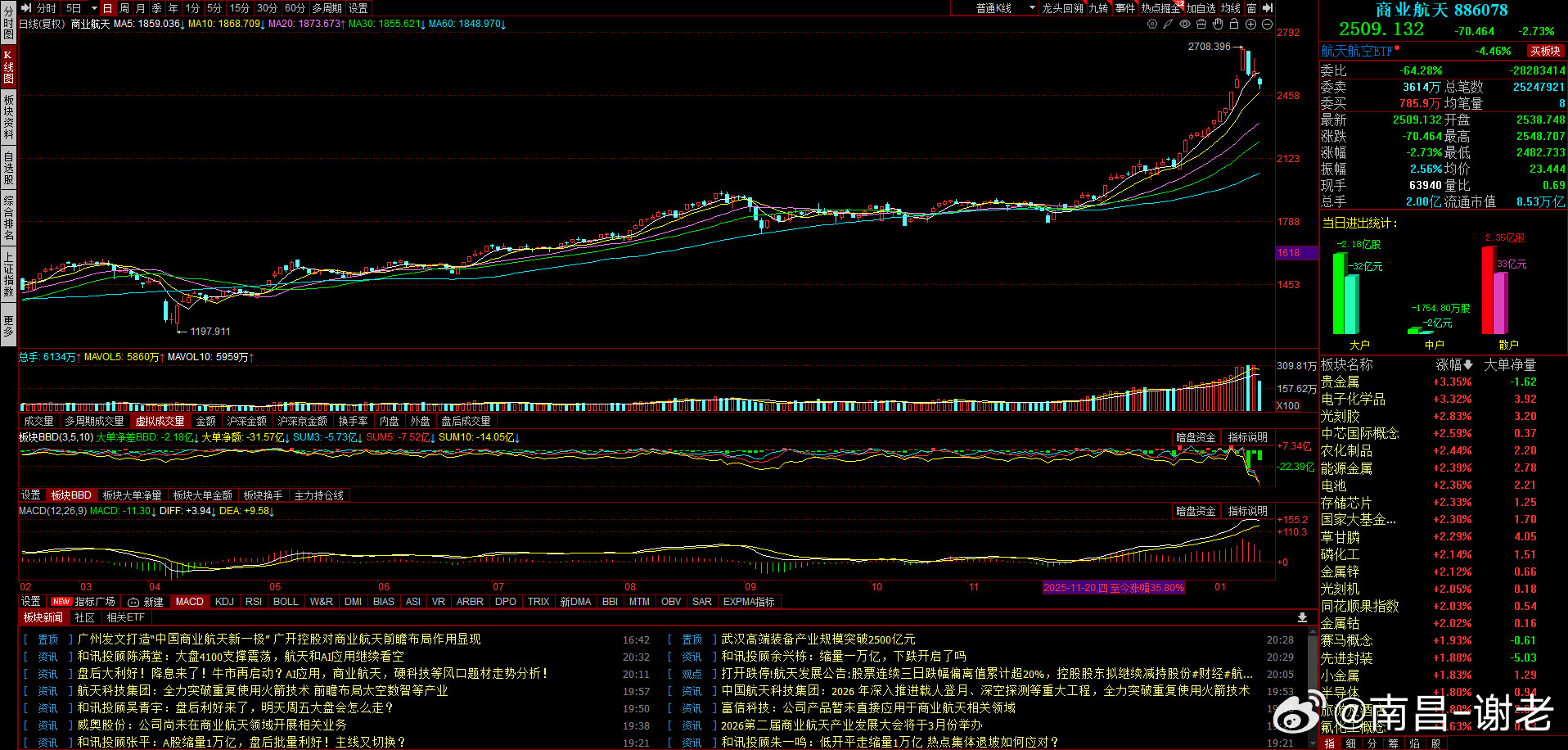Click the hand pan tool icon
The height and width of the screenshot is (750, 1568).
[1218, 25]
